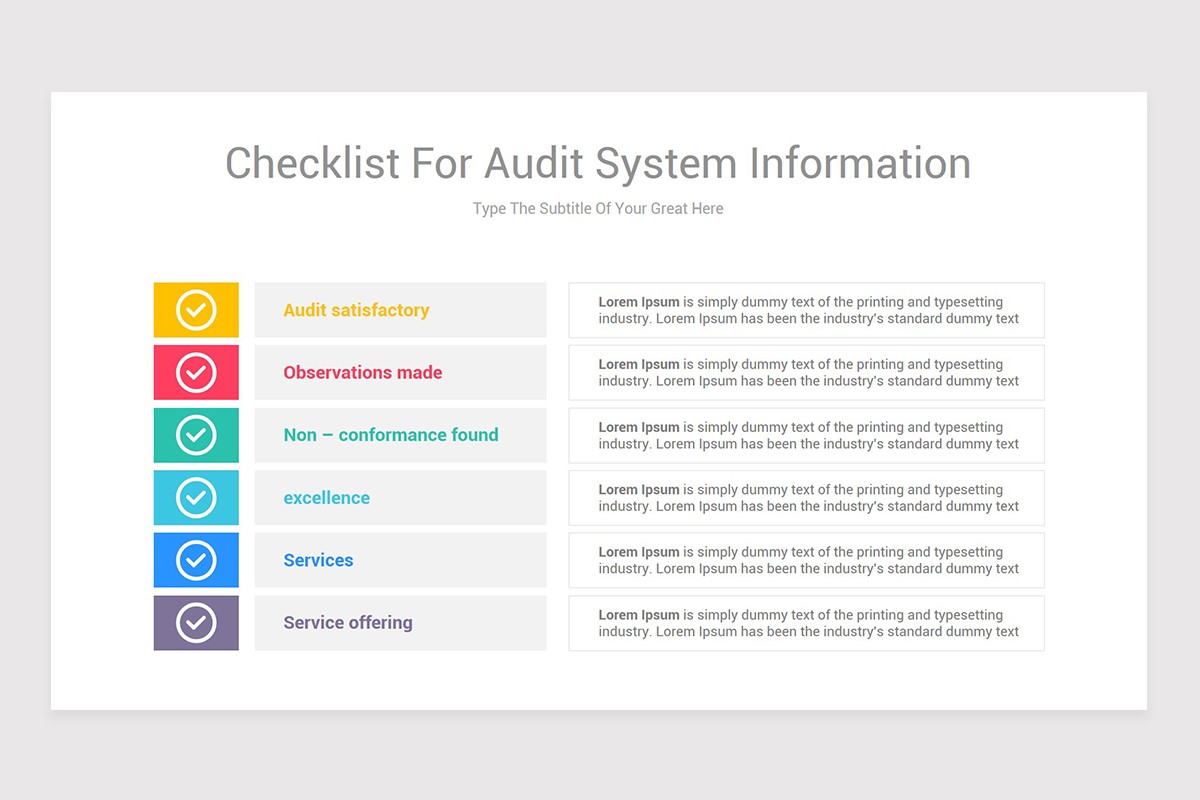Toggle the Observations made checklist item
The height and width of the screenshot is (800, 1200).
tap(400, 372)
